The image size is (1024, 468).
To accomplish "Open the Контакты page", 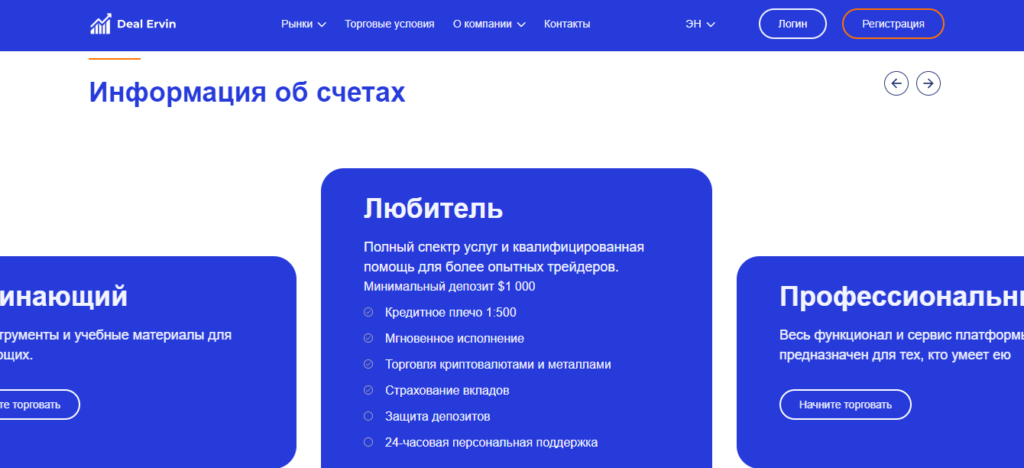I will [x=567, y=24].
